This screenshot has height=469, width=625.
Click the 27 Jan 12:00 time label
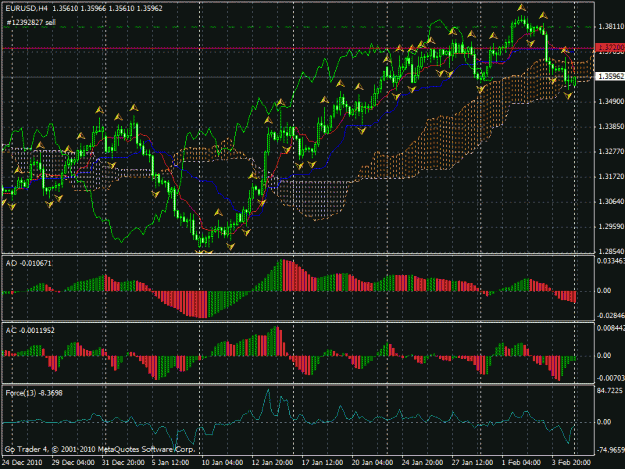(x=472, y=463)
